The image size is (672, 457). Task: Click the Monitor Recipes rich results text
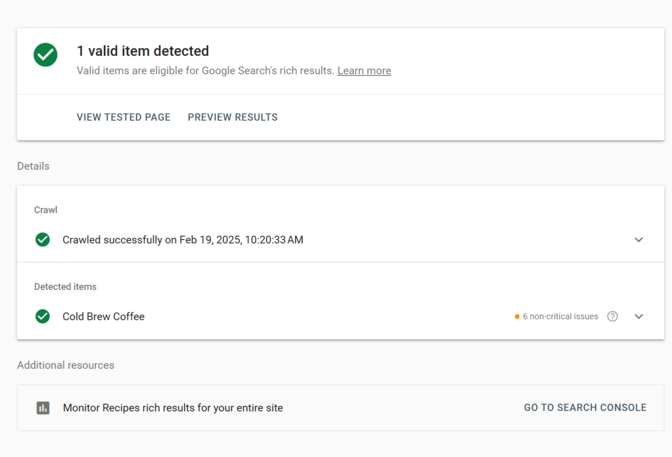point(173,408)
